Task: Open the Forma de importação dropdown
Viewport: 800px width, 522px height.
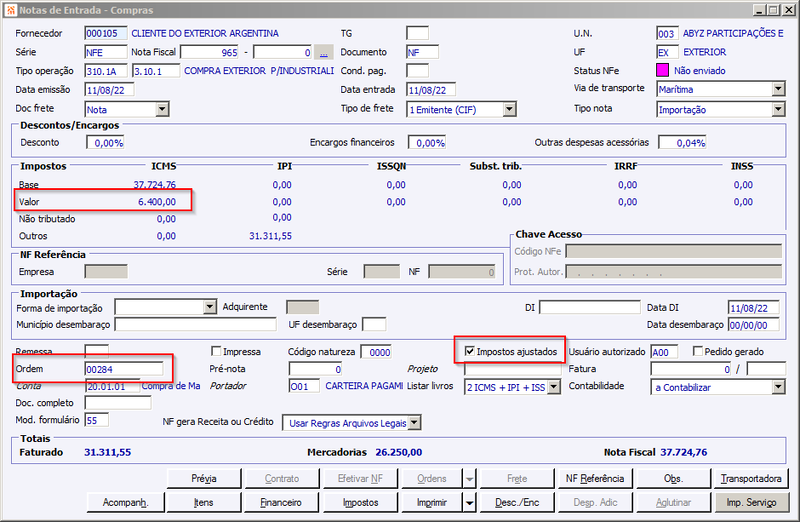Action: [x=210, y=307]
